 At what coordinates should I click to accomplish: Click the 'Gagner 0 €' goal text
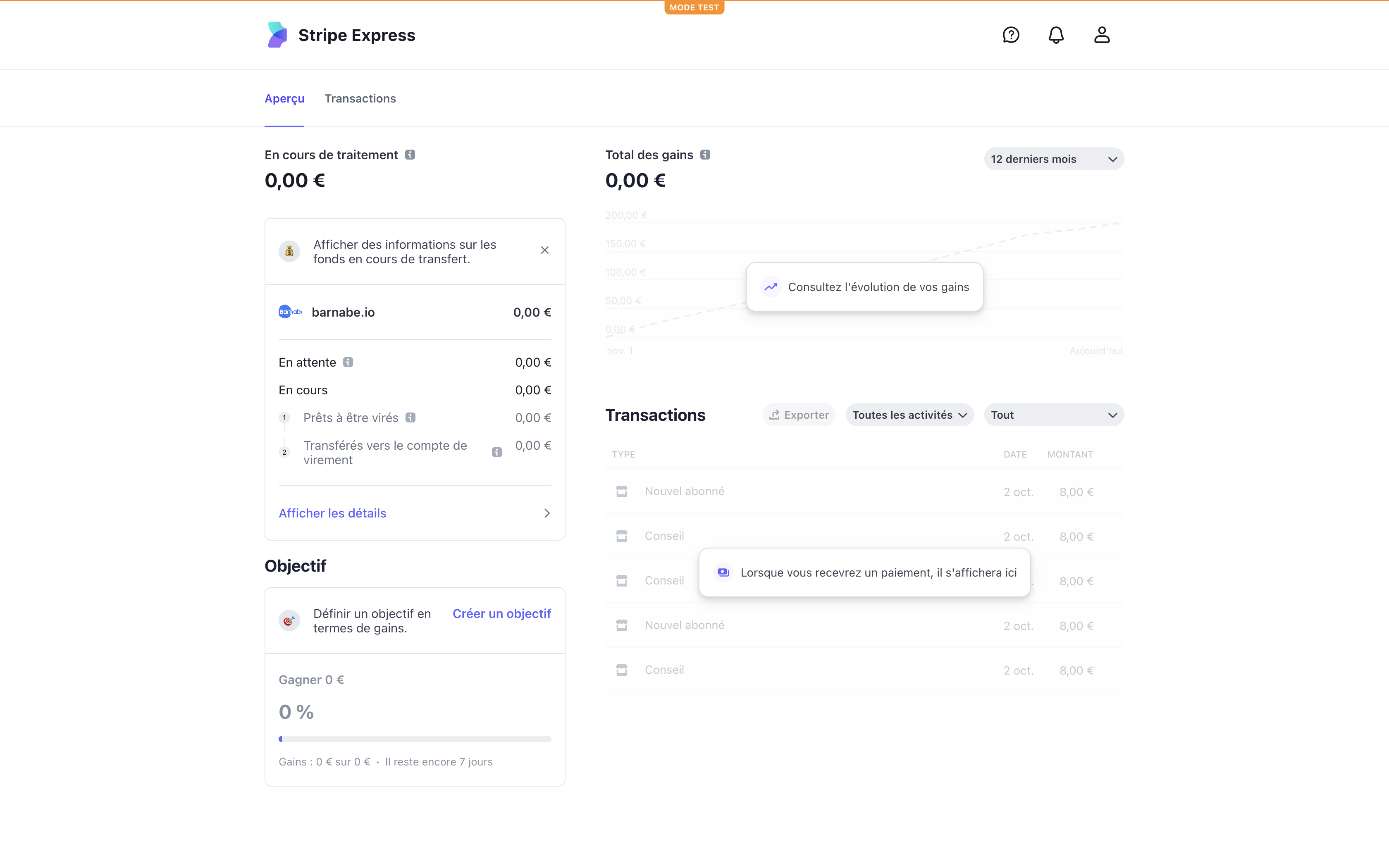(311, 680)
